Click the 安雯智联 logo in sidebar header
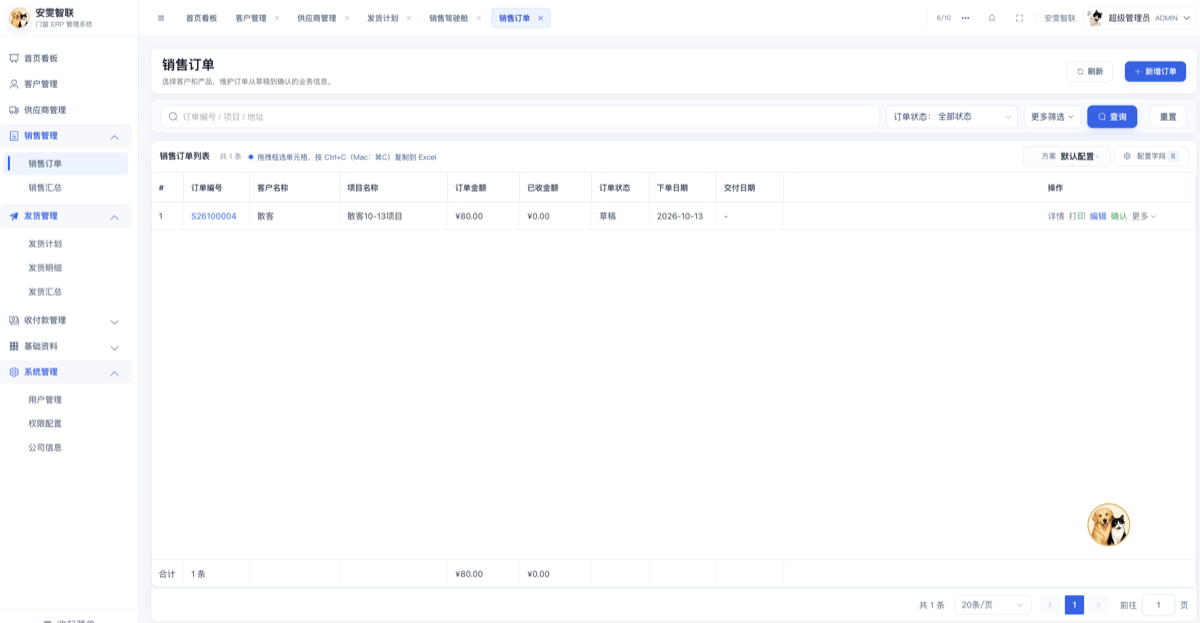The height and width of the screenshot is (623, 1200). point(19,18)
